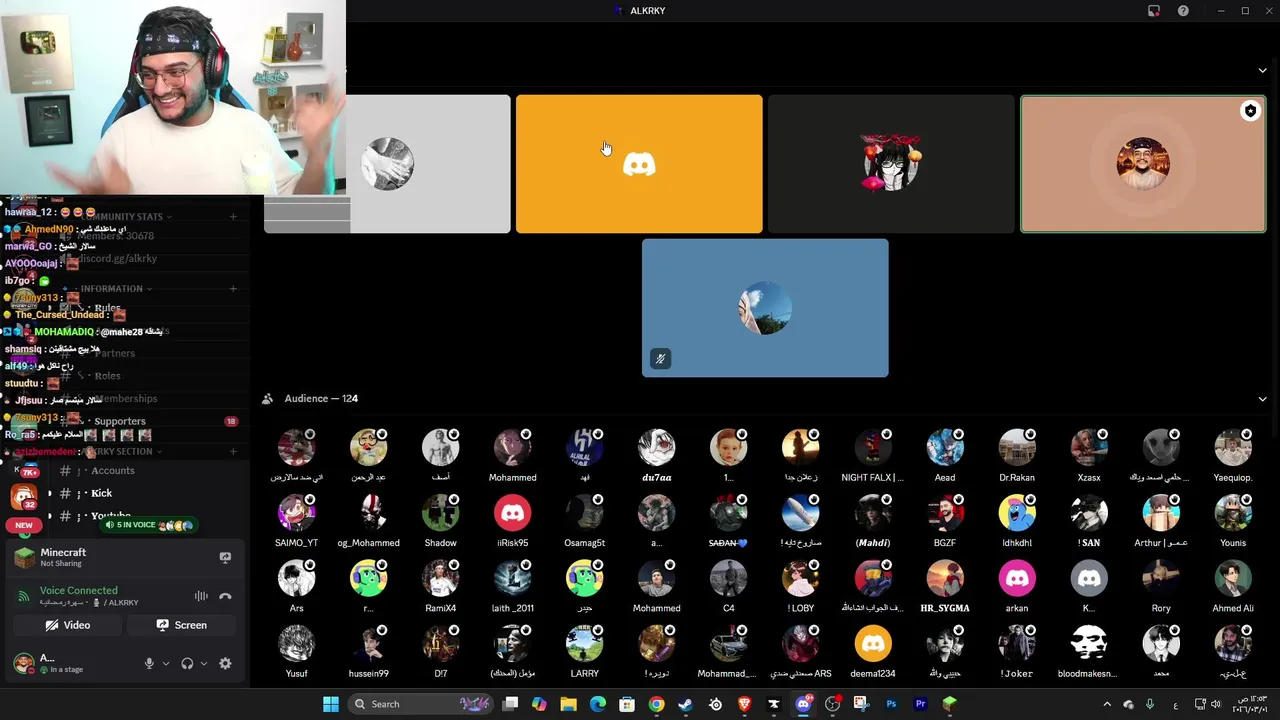Click the Windows taskbar Search box
The height and width of the screenshot is (720, 1280).
[420, 704]
